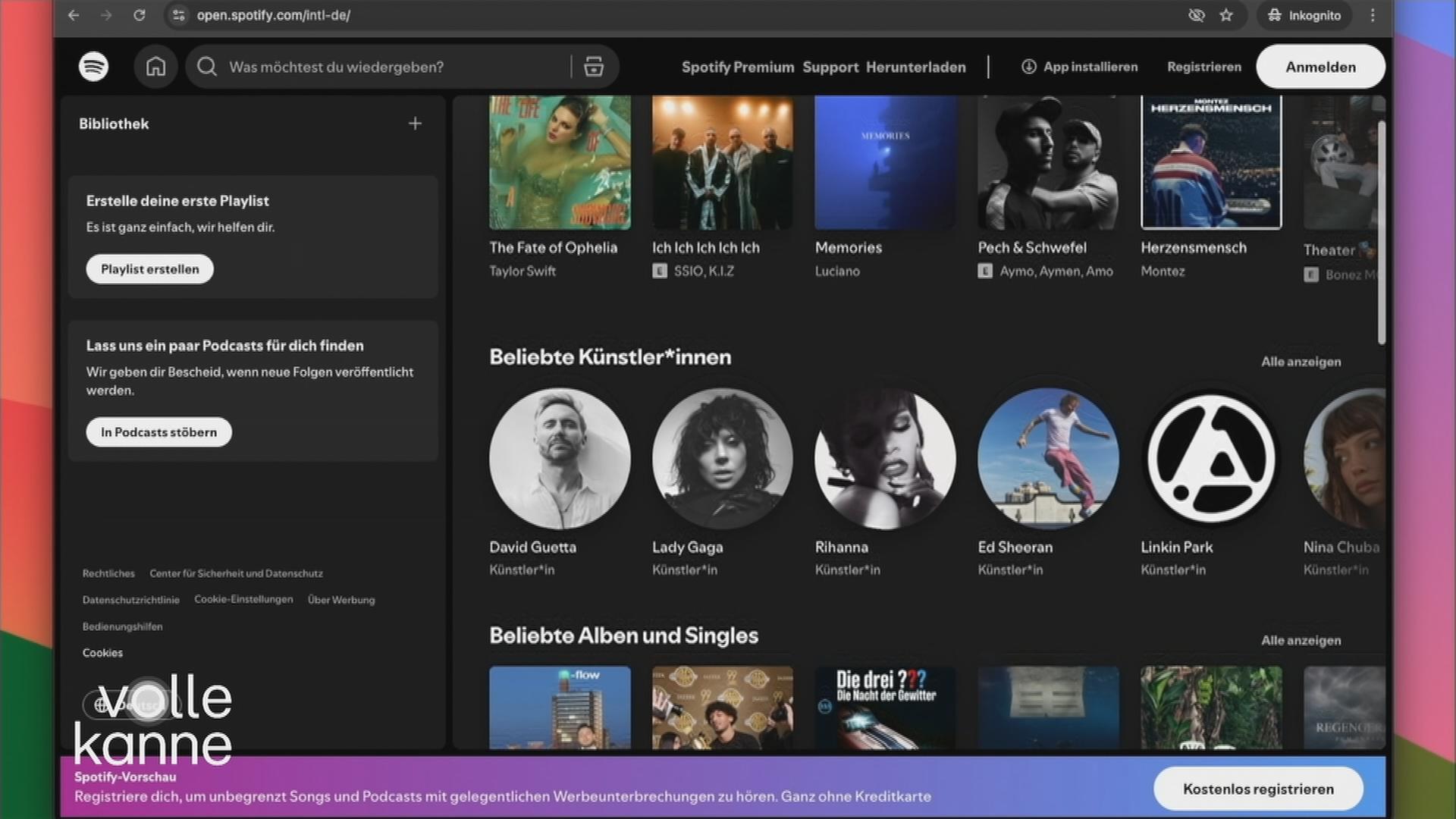Click the tracking protection eye icon
The width and height of the screenshot is (1456, 819).
[x=1196, y=15]
